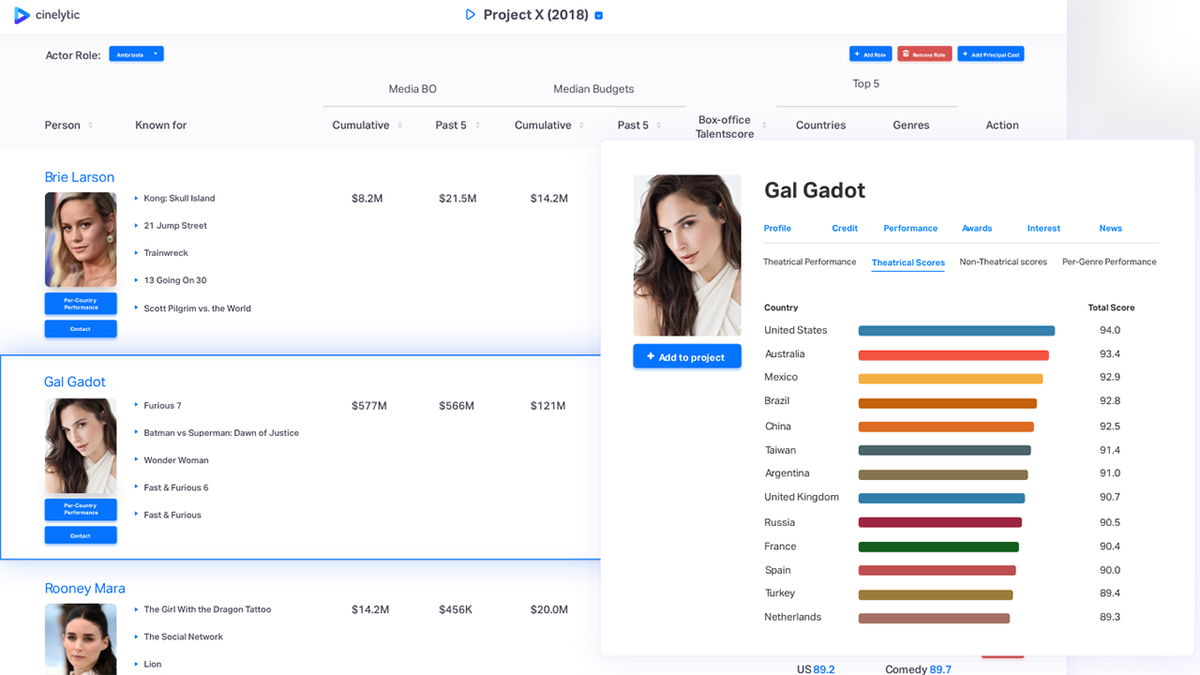The image size is (1200, 675).
Task: Click the Add to project button
Action: (x=687, y=357)
